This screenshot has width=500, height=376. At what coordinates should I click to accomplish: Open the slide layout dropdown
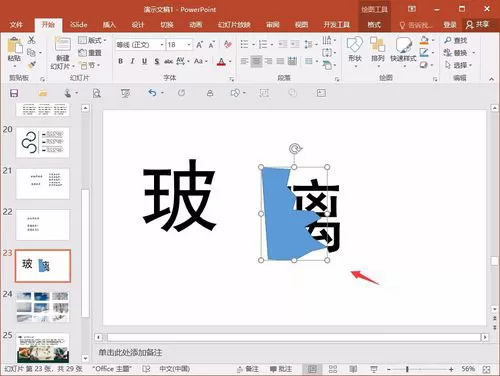click(x=92, y=40)
